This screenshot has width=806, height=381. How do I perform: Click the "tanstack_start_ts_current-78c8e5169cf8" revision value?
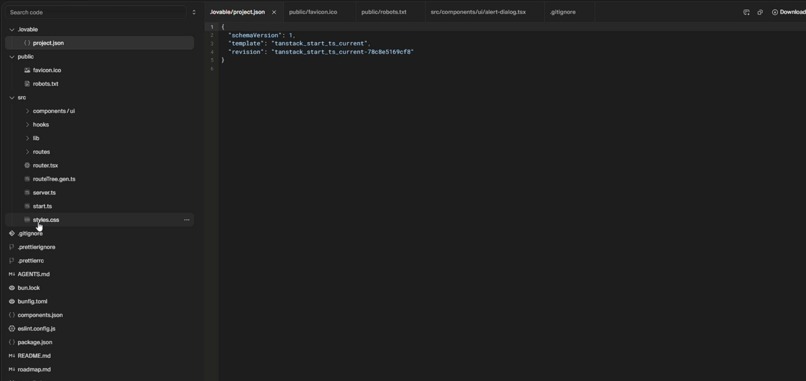coord(342,52)
